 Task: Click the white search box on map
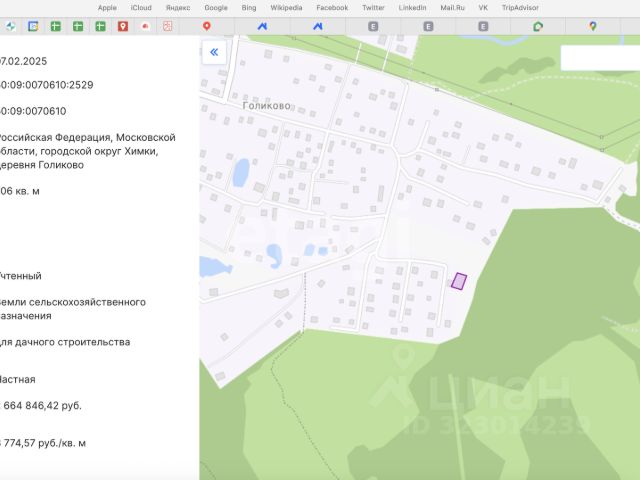click(x=600, y=58)
